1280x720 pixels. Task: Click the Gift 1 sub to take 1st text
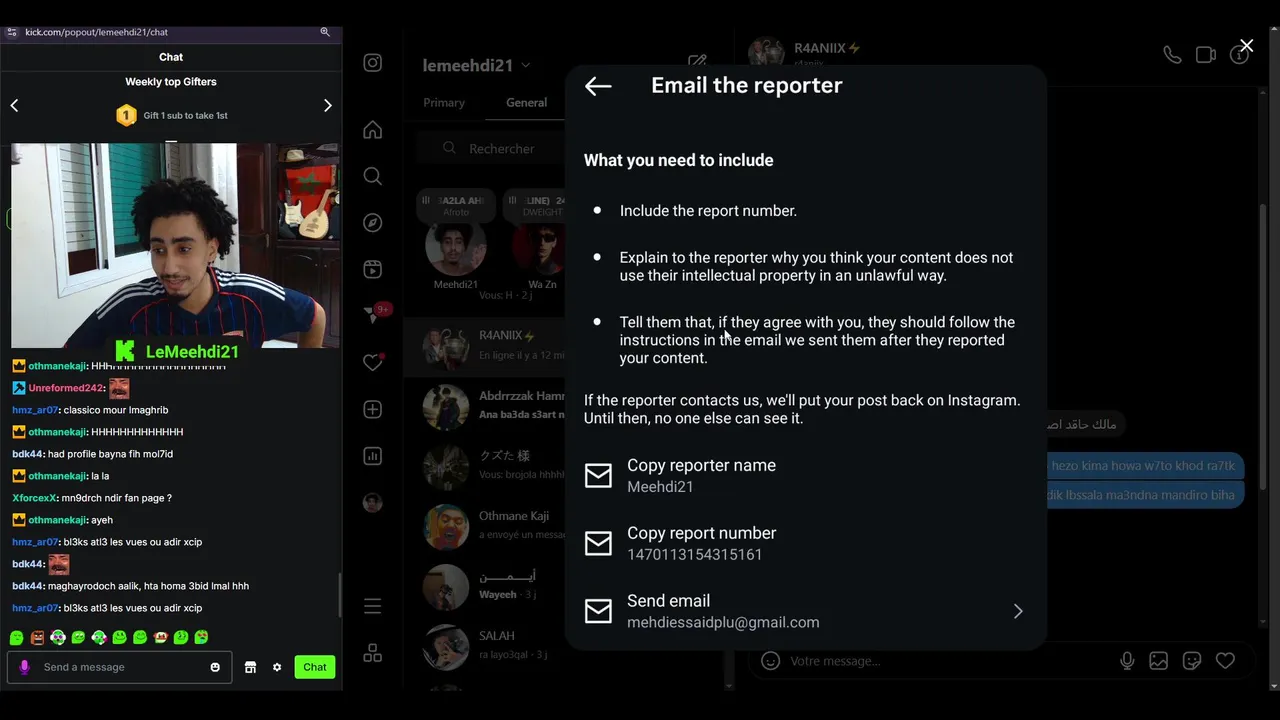185,115
